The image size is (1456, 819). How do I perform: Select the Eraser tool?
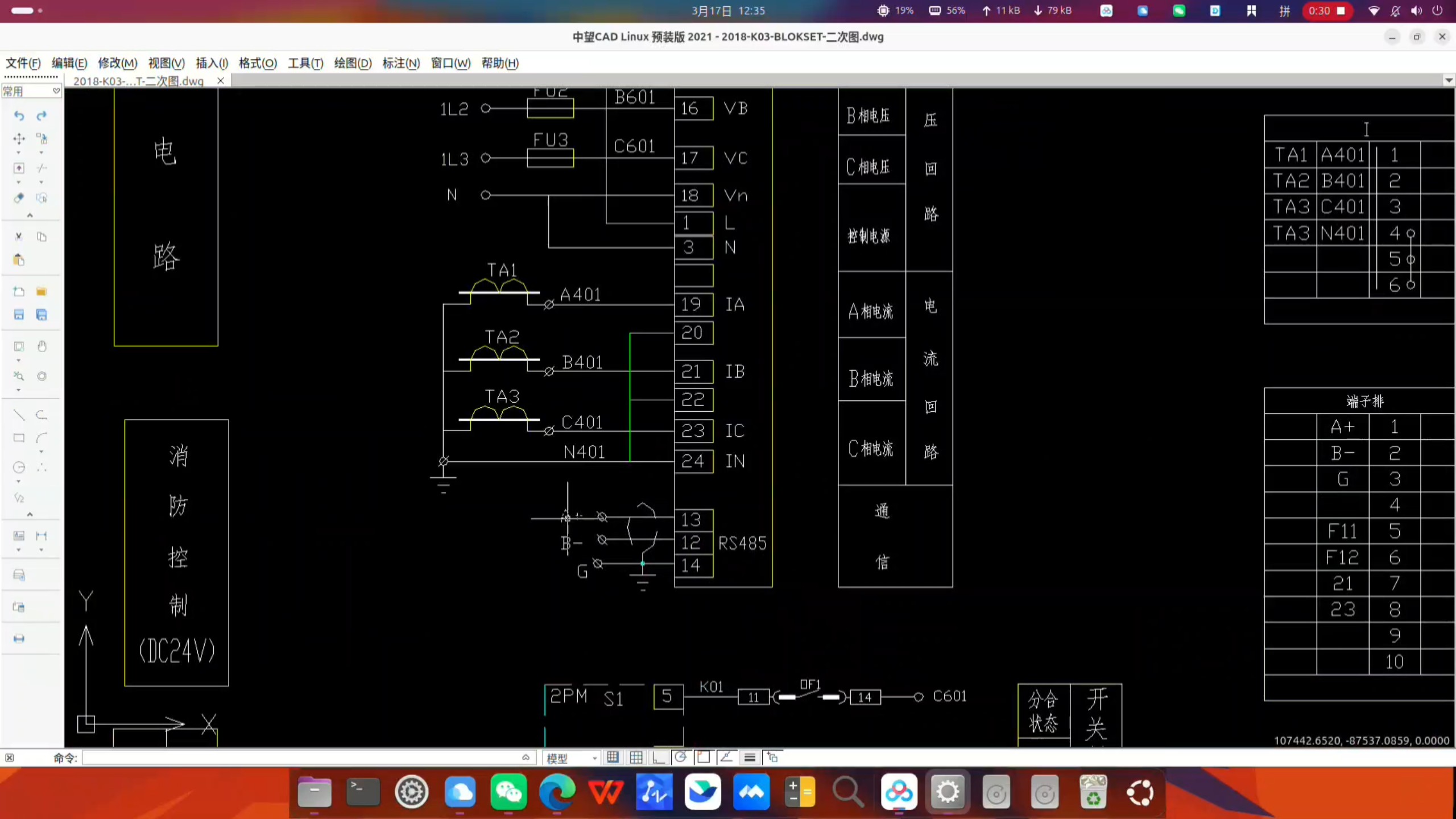point(19,198)
